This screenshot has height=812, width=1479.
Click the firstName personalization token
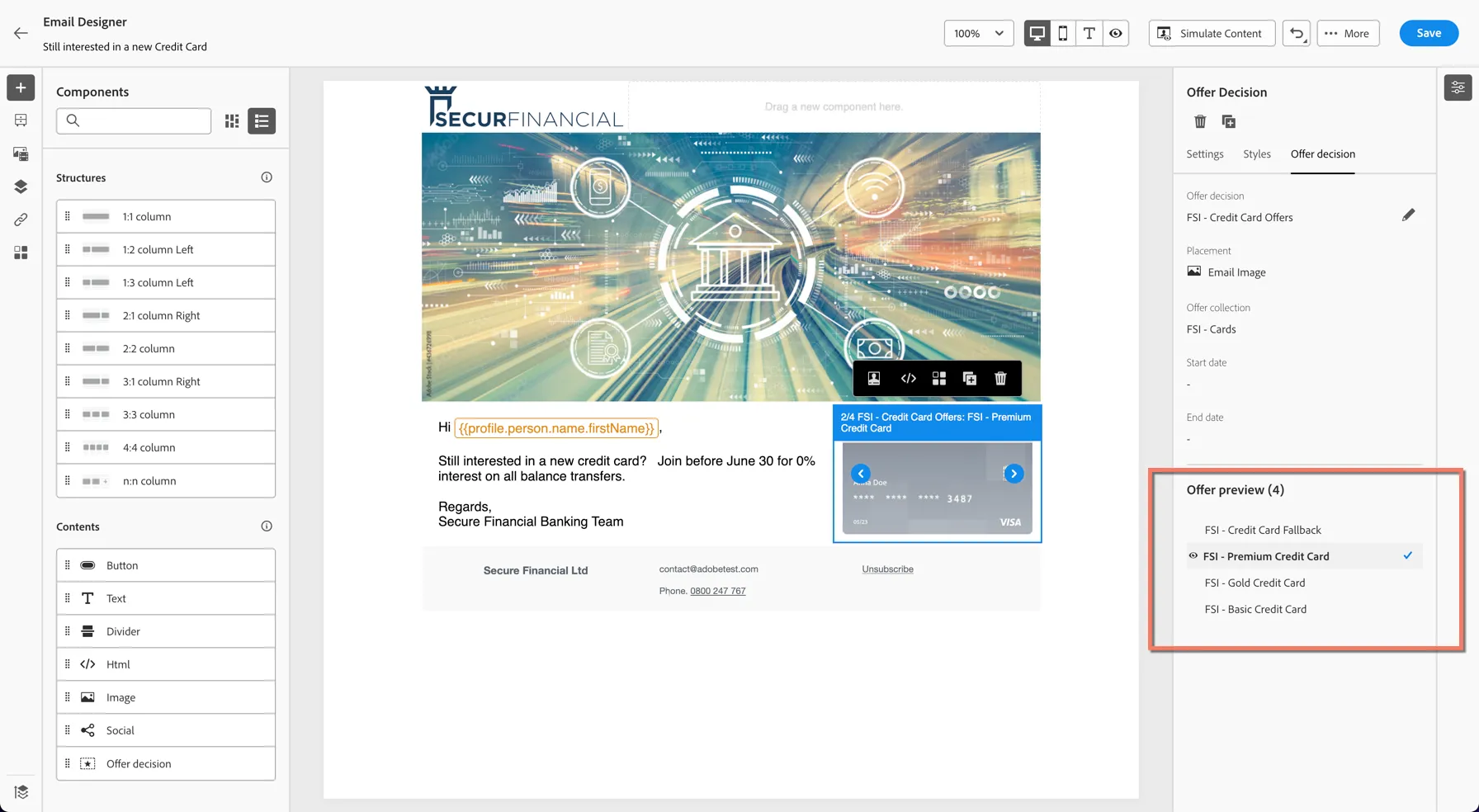click(x=556, y=428)
